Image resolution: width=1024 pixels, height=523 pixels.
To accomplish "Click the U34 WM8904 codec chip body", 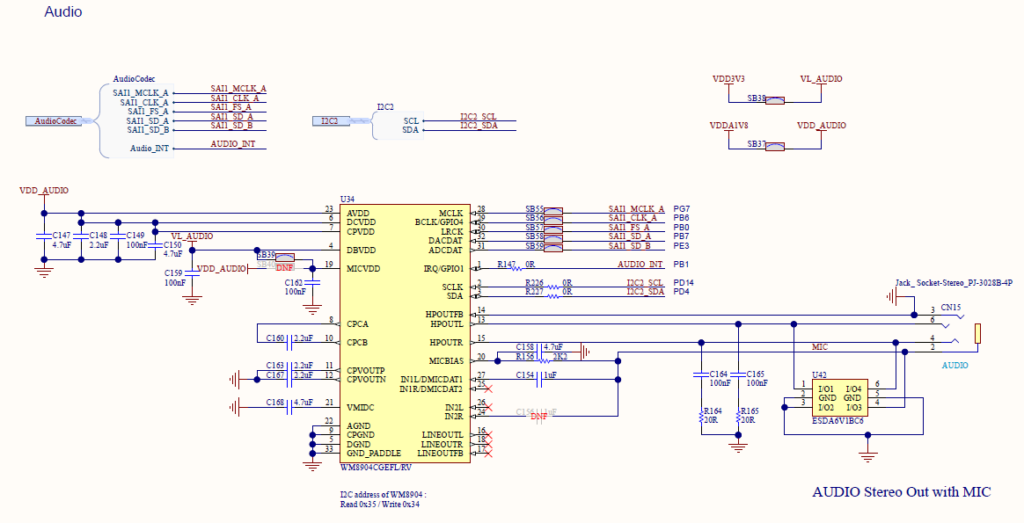I will coord(401,330).
